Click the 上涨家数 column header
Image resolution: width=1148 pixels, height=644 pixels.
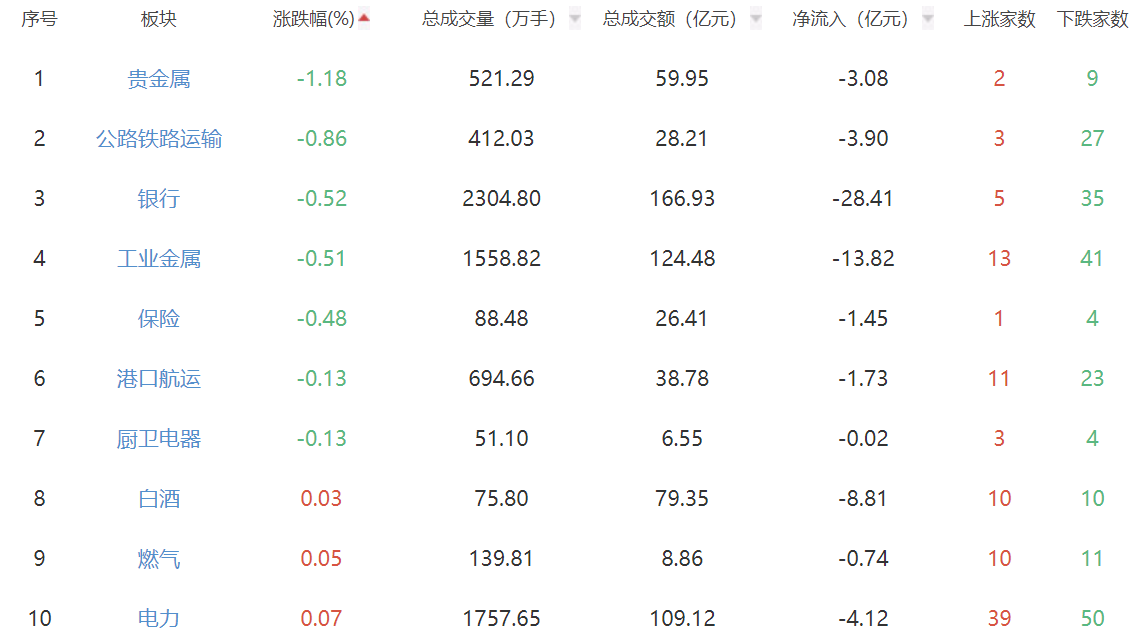[x=999, y=19]
